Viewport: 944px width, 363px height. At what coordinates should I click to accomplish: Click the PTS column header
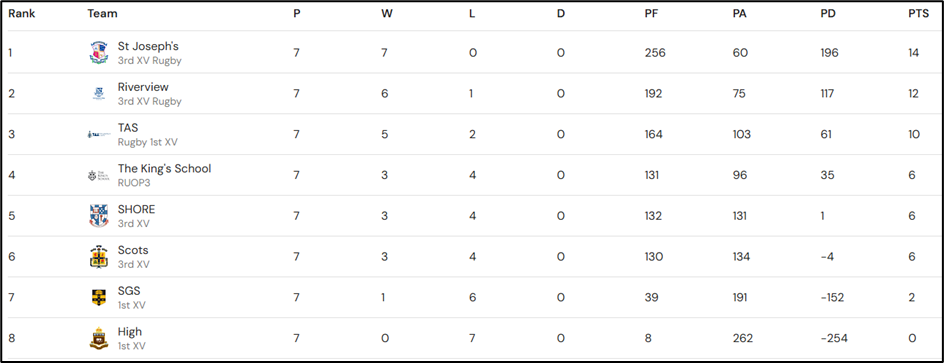(919, 13)
